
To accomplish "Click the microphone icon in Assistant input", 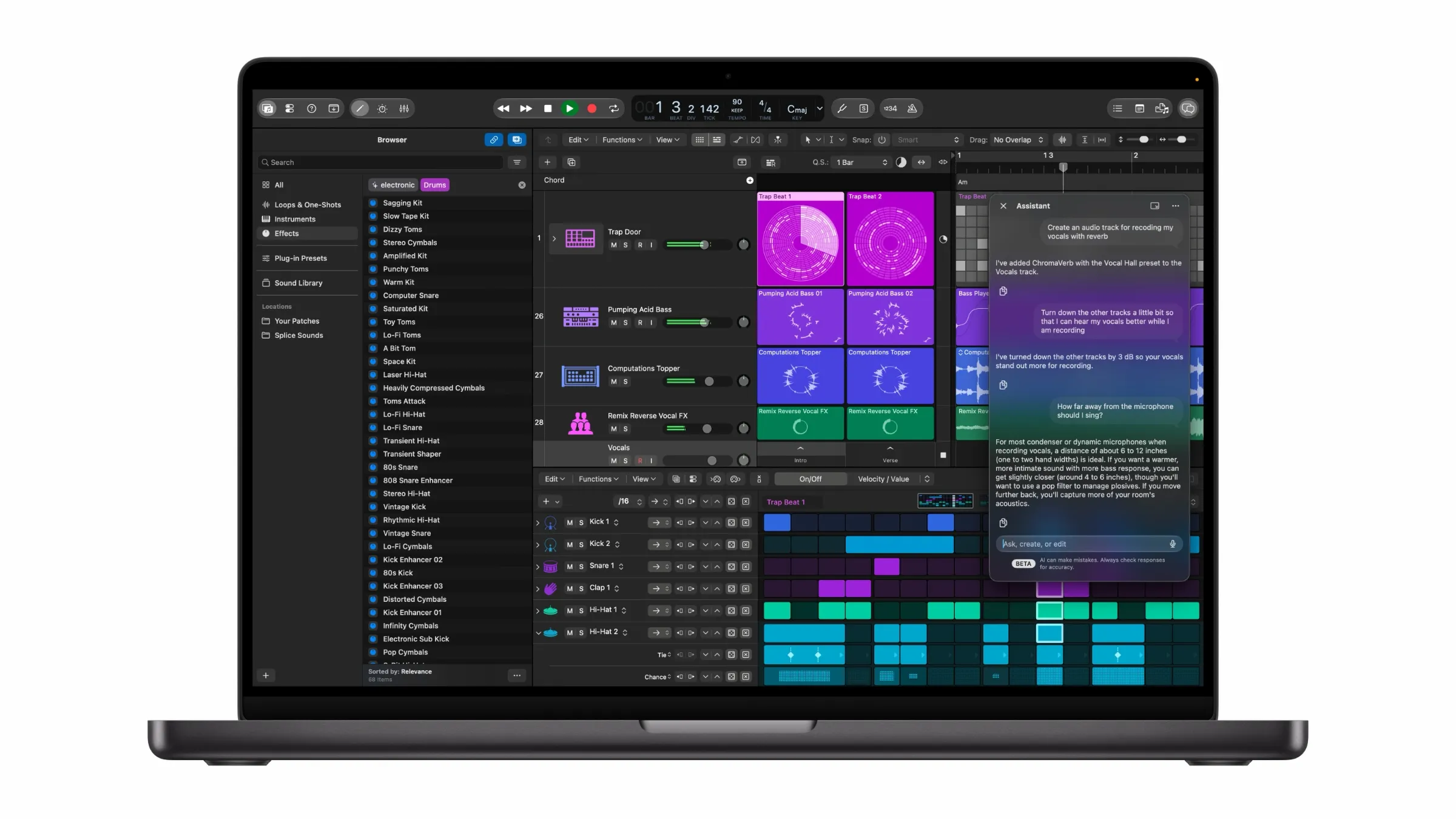I will point(1173,544).
